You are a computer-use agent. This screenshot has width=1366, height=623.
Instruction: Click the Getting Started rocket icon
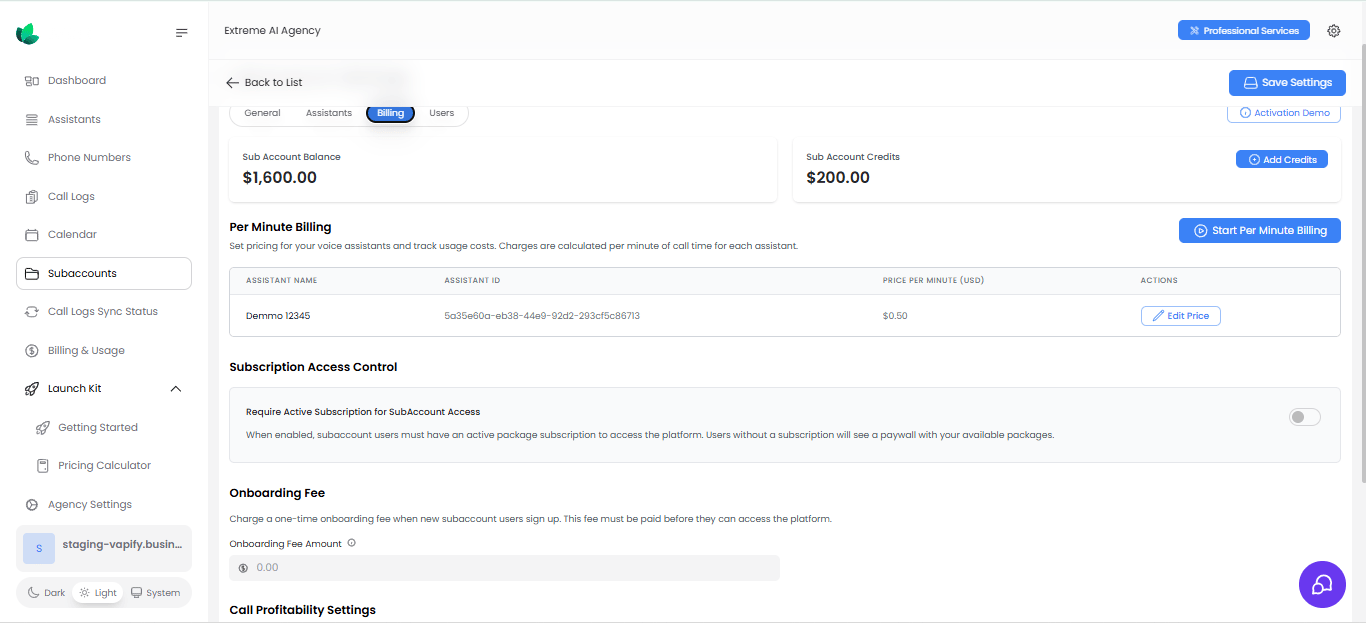click(42, 428)
